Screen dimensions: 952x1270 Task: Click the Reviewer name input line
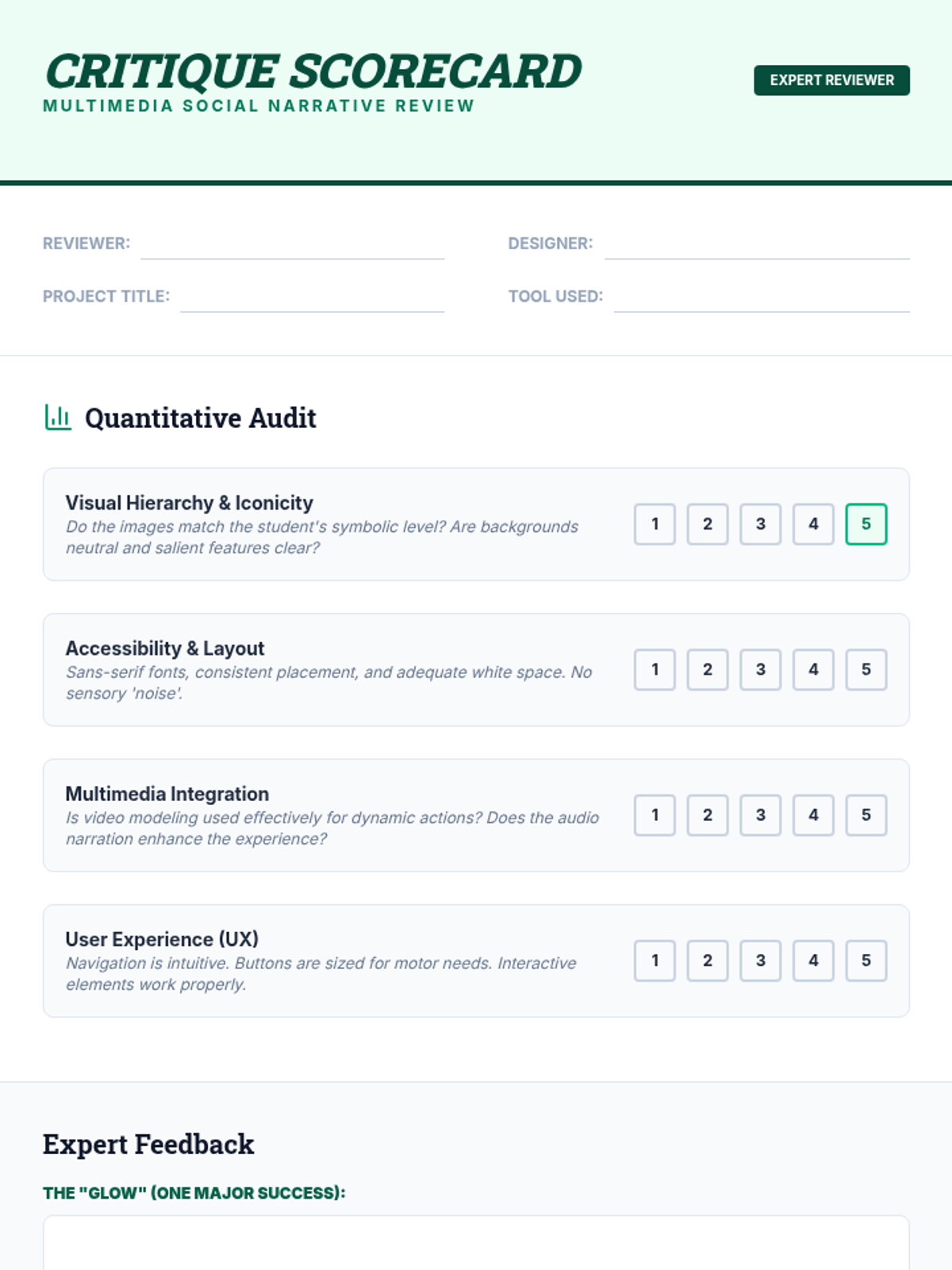coord(292,244)
